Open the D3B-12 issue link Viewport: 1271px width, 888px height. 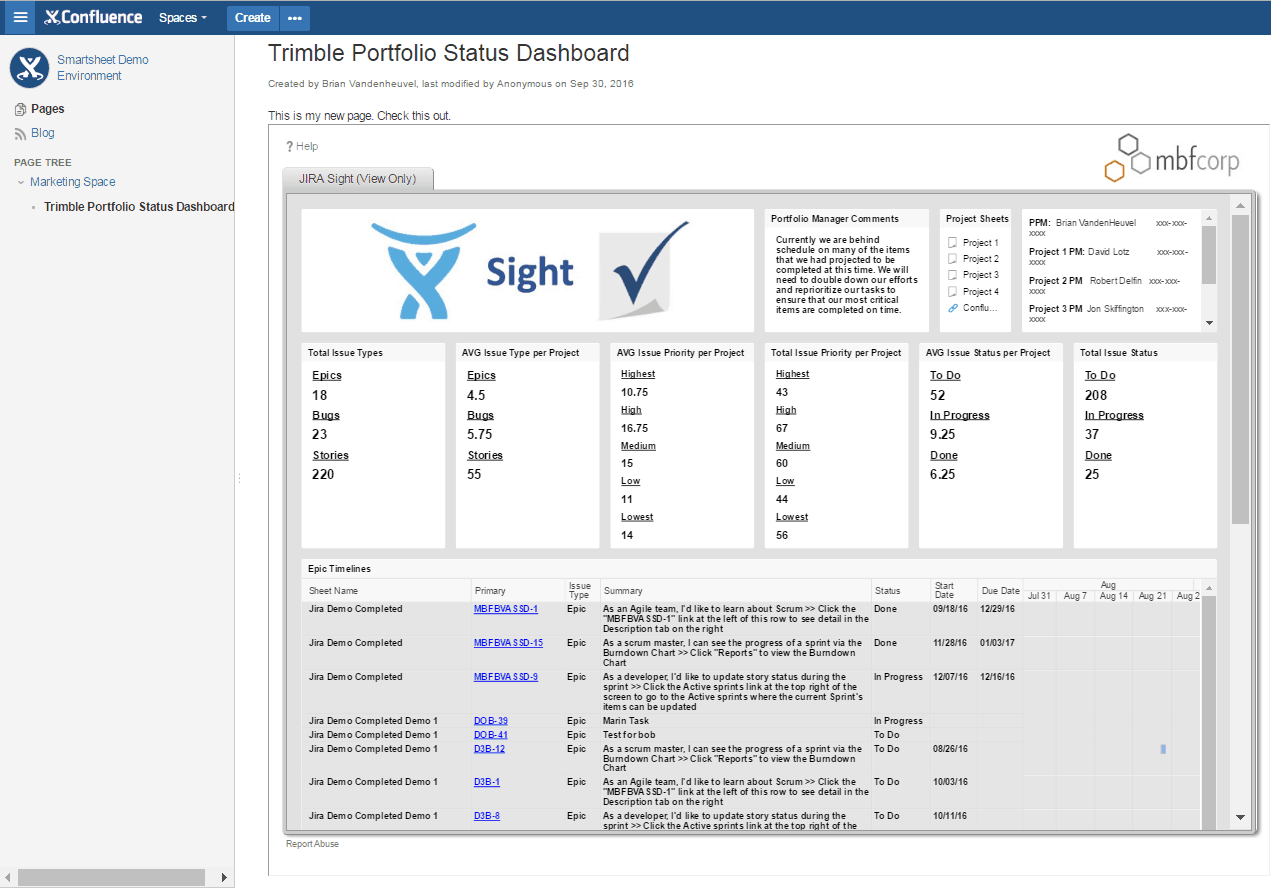tap(489, 749)
